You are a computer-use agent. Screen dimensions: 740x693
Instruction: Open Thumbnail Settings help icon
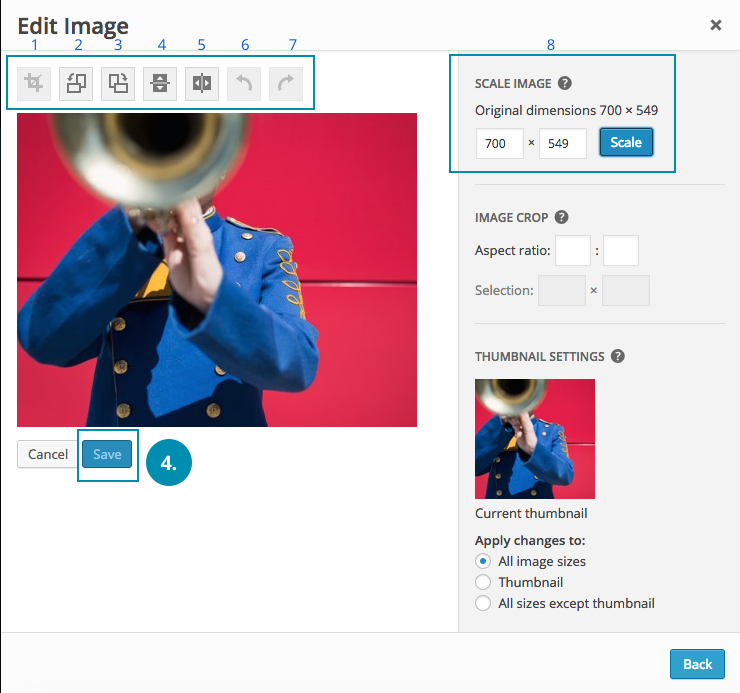click(618, 356)
